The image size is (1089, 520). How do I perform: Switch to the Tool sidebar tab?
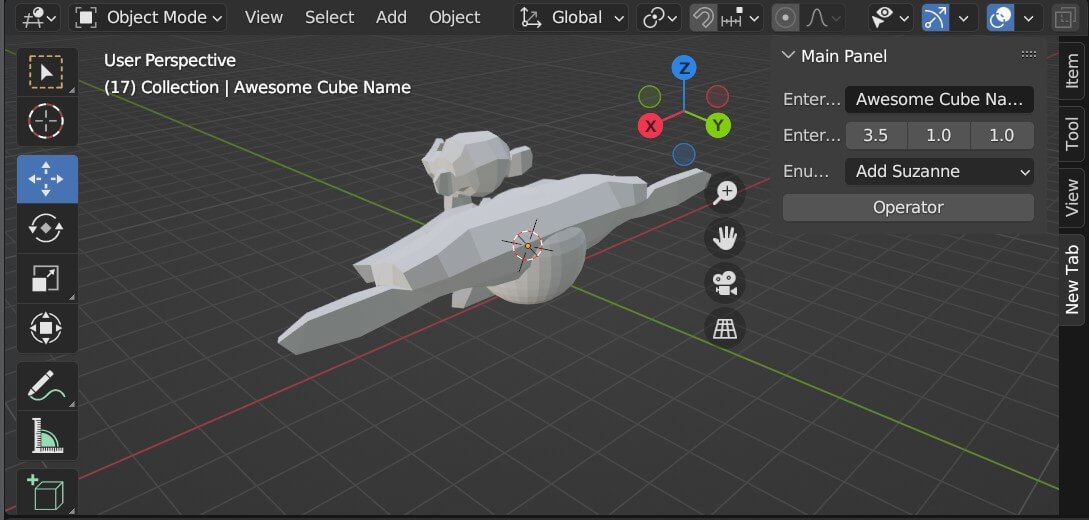pos(1072,133)
